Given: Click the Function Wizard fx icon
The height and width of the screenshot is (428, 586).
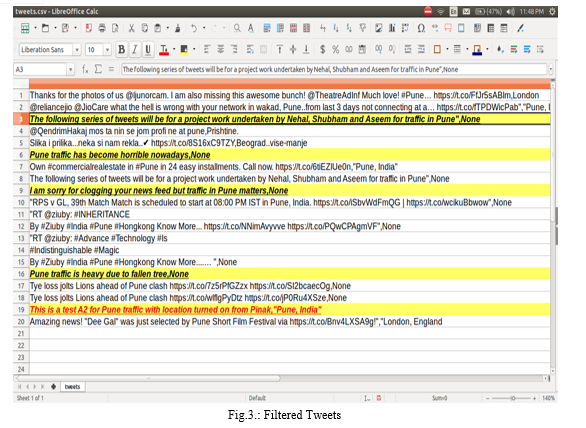Looking at the screenshot, I should pos(85,69).
